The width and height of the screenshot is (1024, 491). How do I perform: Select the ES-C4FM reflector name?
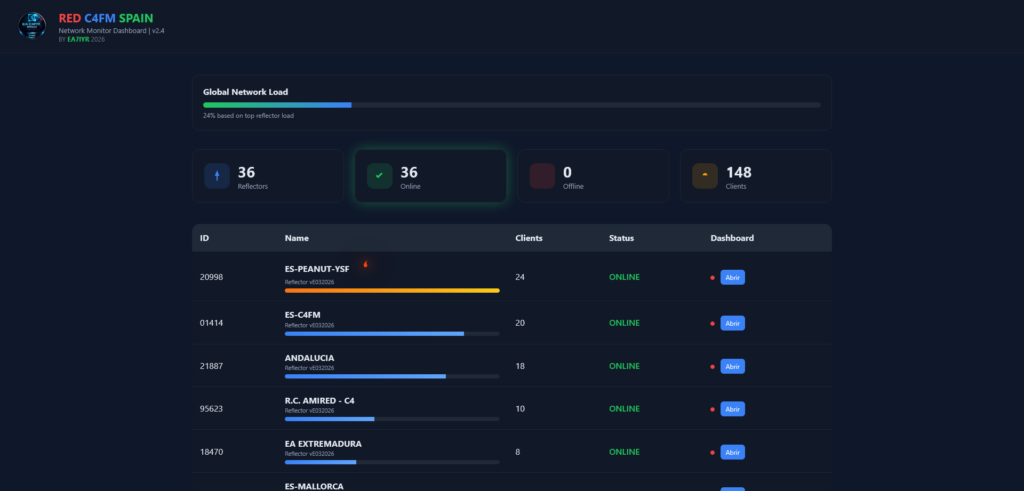pyautogui.click(x=302, y=314)
